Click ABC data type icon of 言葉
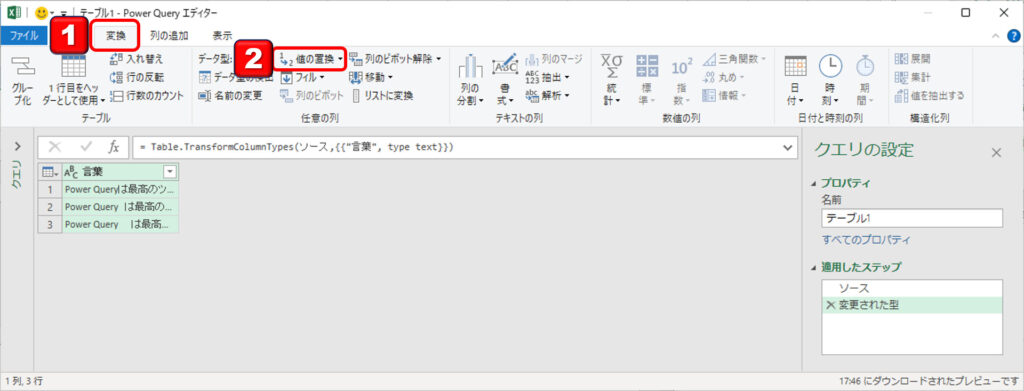Viewport: 1024px width, 391px height. tap(71, 172)
